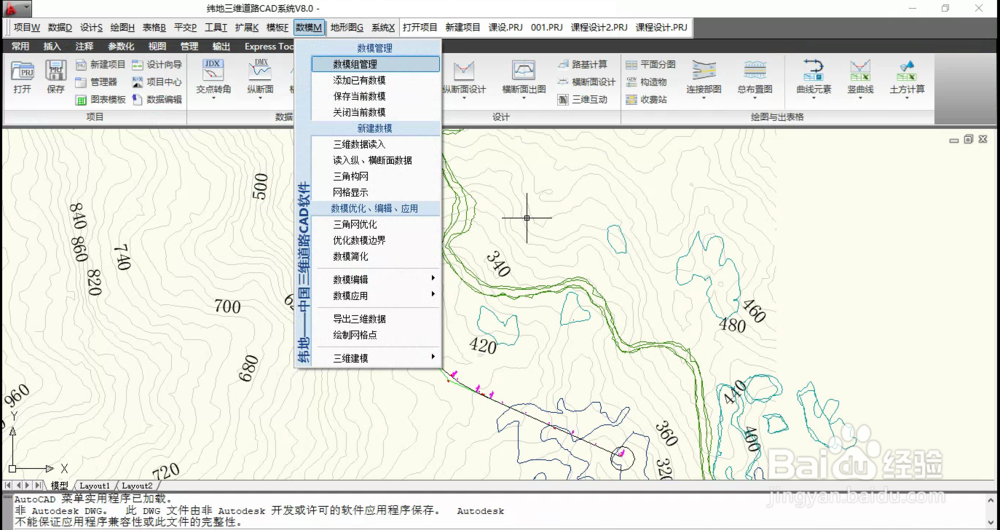Screen dimensions: 1000x530
Task: Open recent project 001.PRJ
Action: click(x=547, y=27)
